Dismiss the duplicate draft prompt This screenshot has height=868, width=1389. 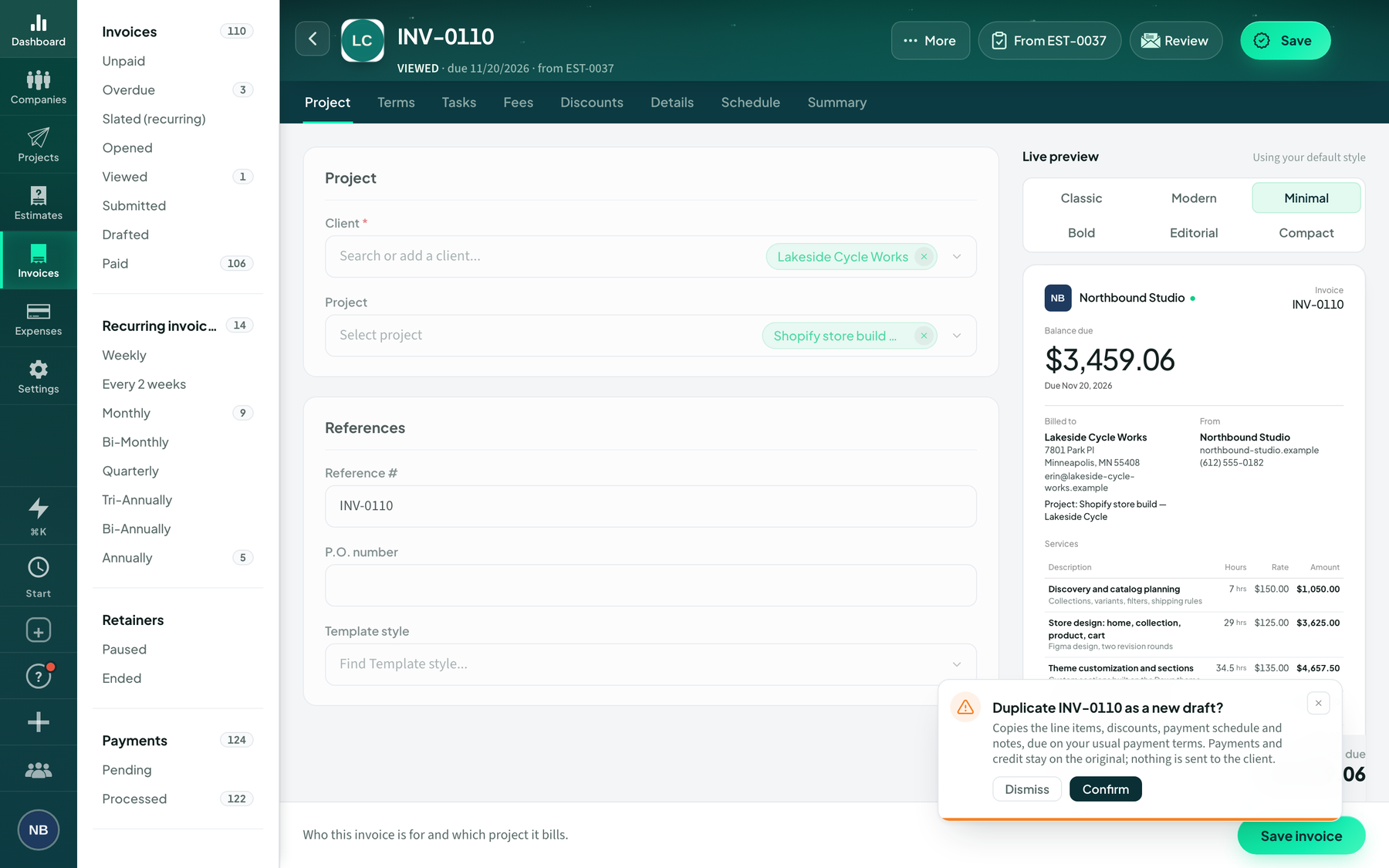(1027, 789)
